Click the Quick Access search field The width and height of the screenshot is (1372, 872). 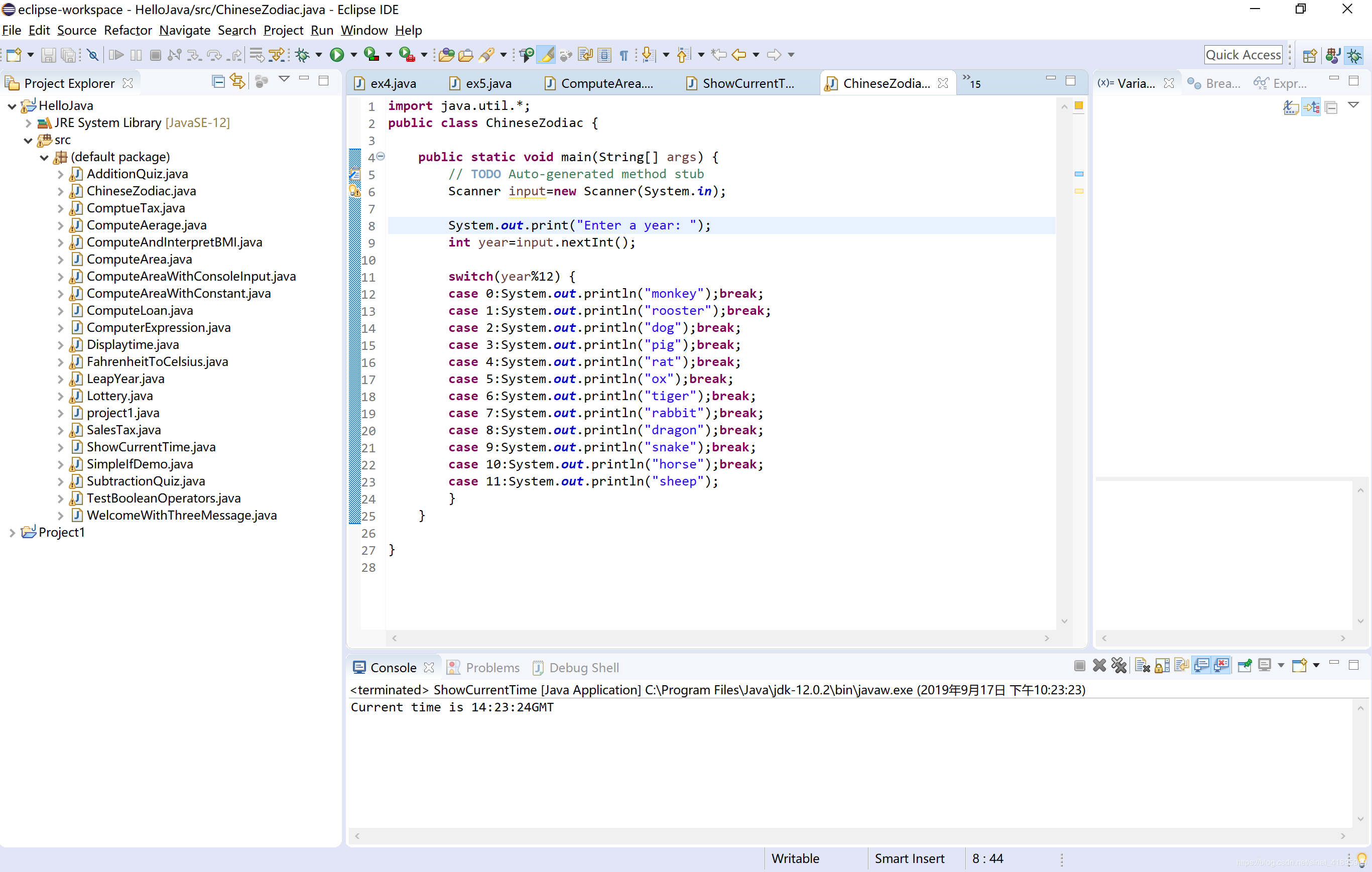pos(1242,55)
